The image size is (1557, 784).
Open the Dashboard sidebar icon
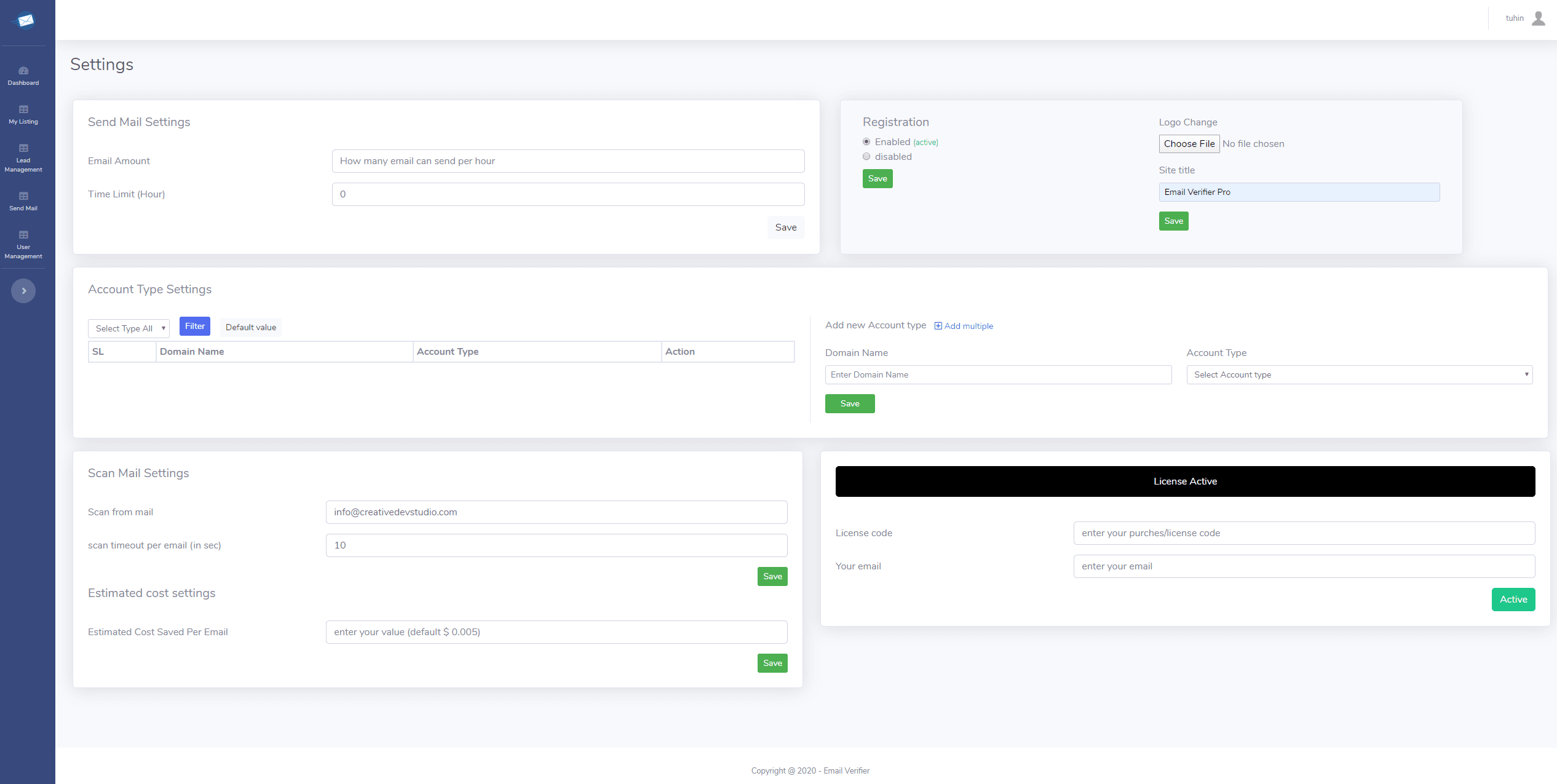point(23,71)
